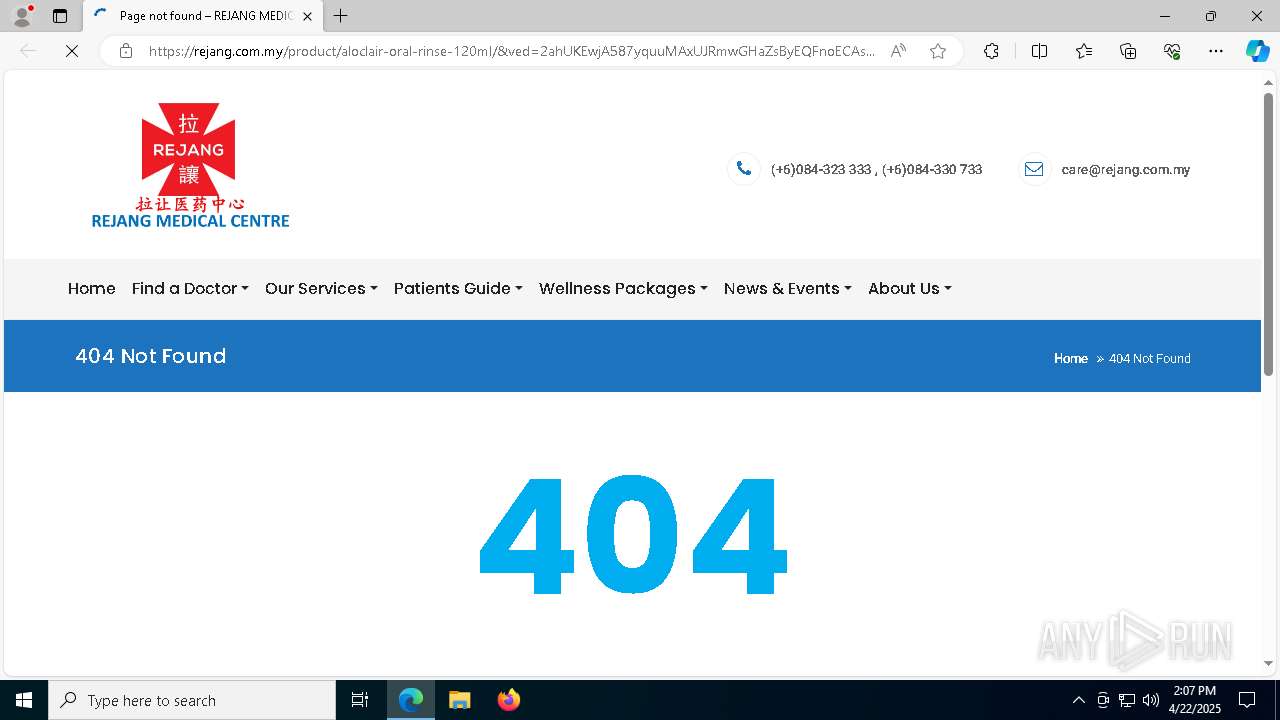1280x720 pixels.
Task: Switch to Microsoft Edge on taskbar
Action: (411, 700)
